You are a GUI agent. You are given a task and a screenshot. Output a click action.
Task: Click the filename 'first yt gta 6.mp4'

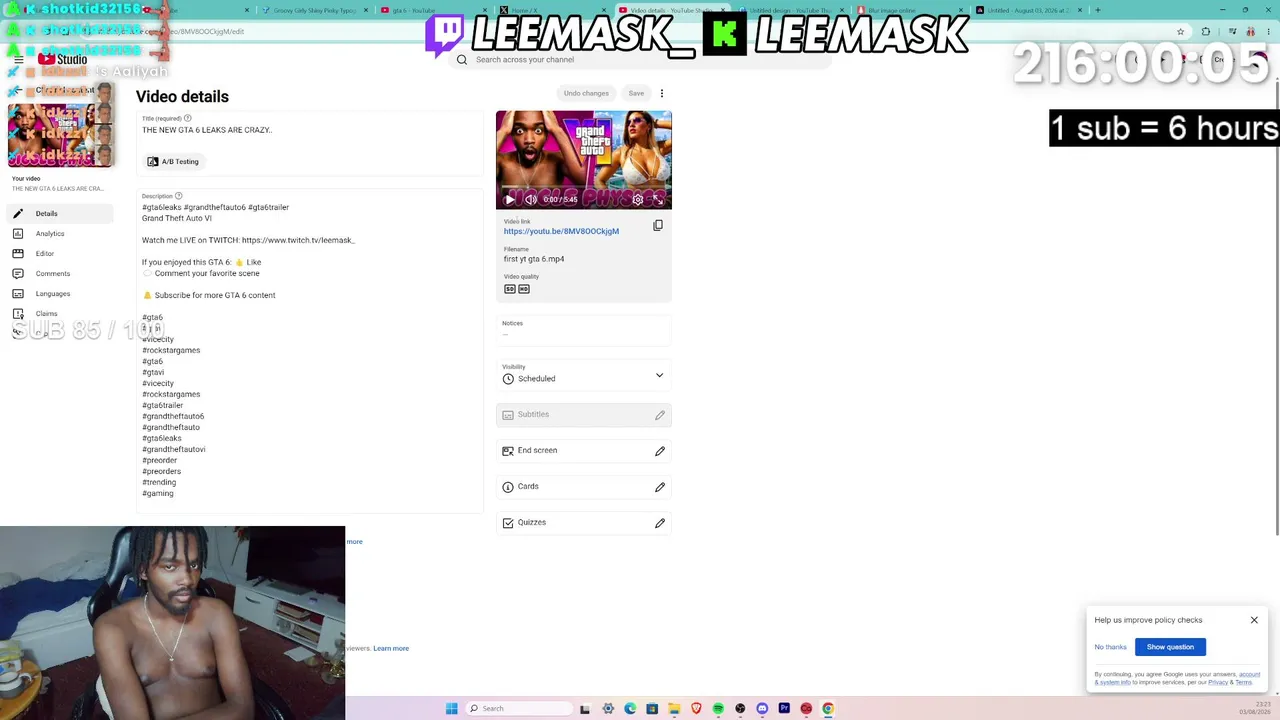pos(534,259)
